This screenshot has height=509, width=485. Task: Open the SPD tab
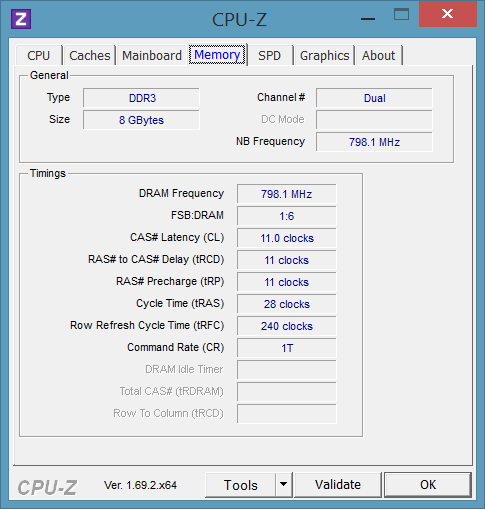click(x=269, y=55)
